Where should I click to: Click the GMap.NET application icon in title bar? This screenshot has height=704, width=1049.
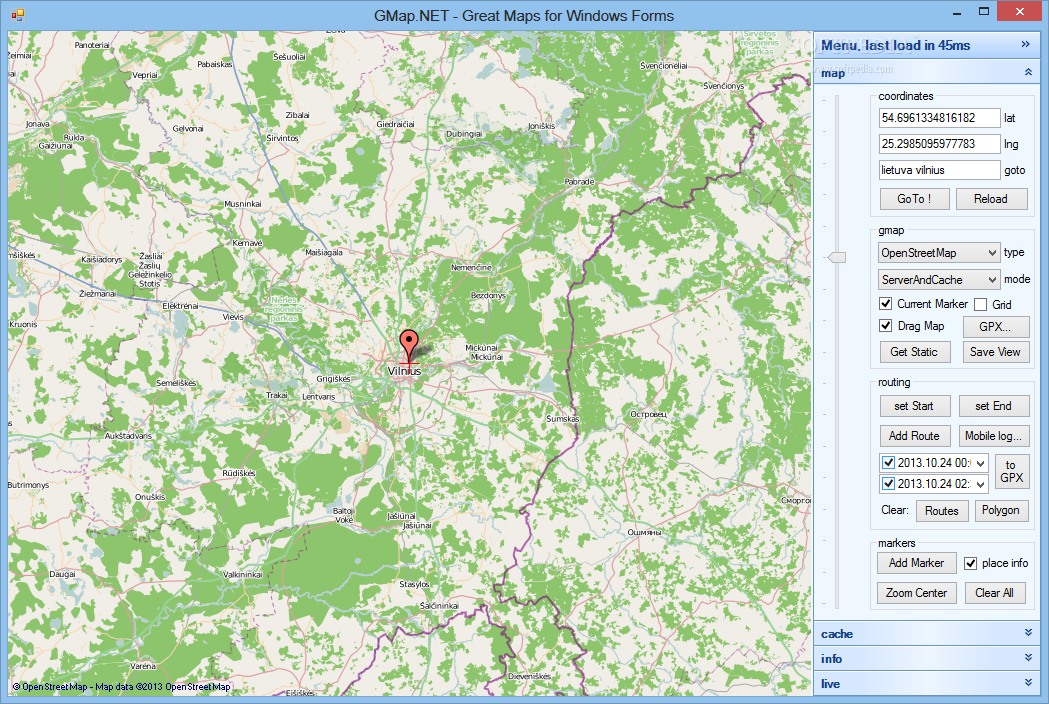pos(17,14)
